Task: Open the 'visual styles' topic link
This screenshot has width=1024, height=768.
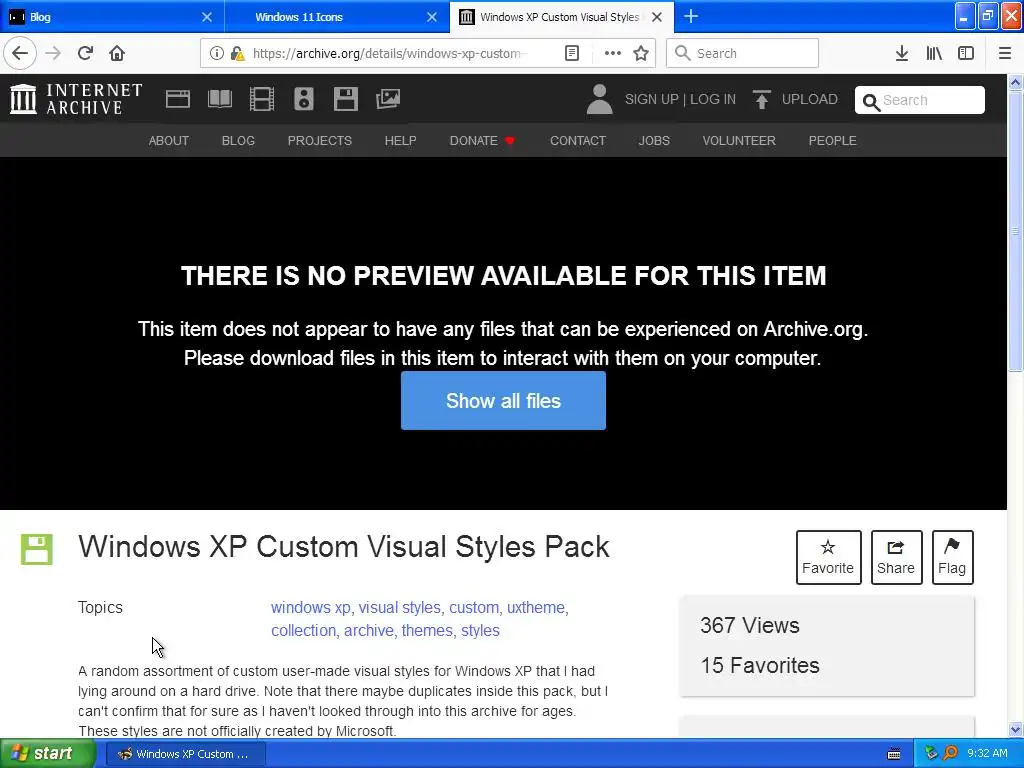Action: 400,607
